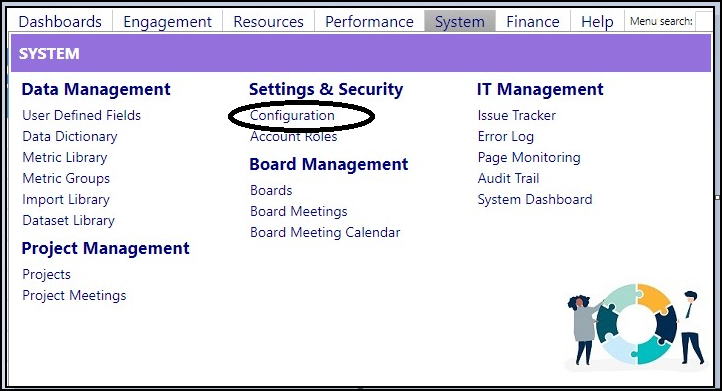Click the puzzle team illustration

click(635, 325)
